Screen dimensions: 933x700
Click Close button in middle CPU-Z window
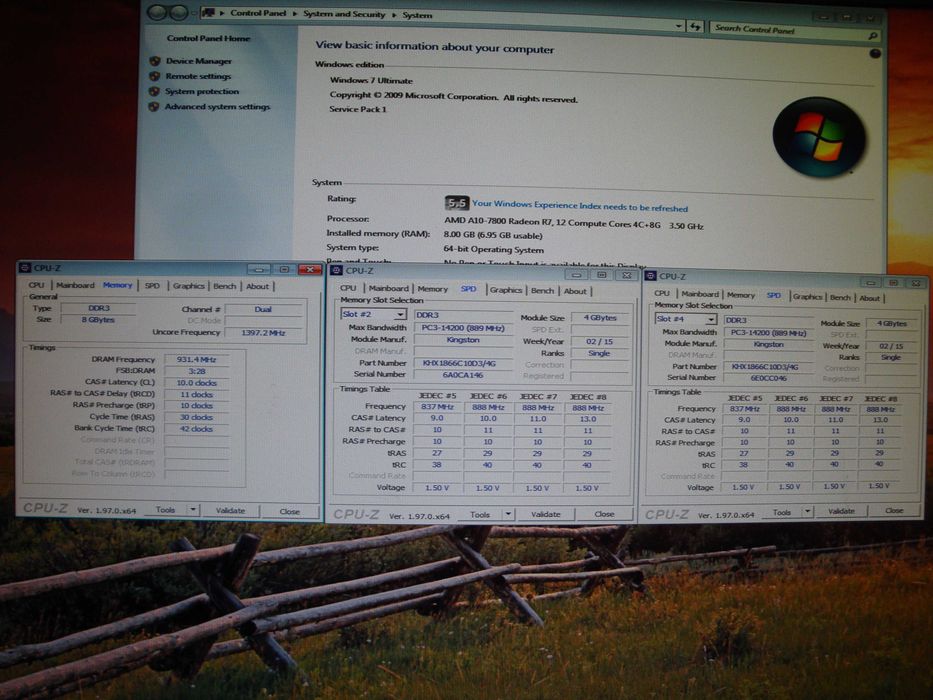coord(604,514)
